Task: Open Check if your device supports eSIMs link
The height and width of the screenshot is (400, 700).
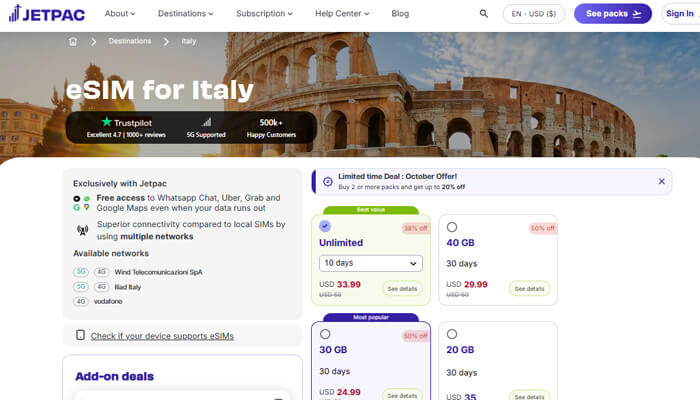Action: tap(162, 336)
